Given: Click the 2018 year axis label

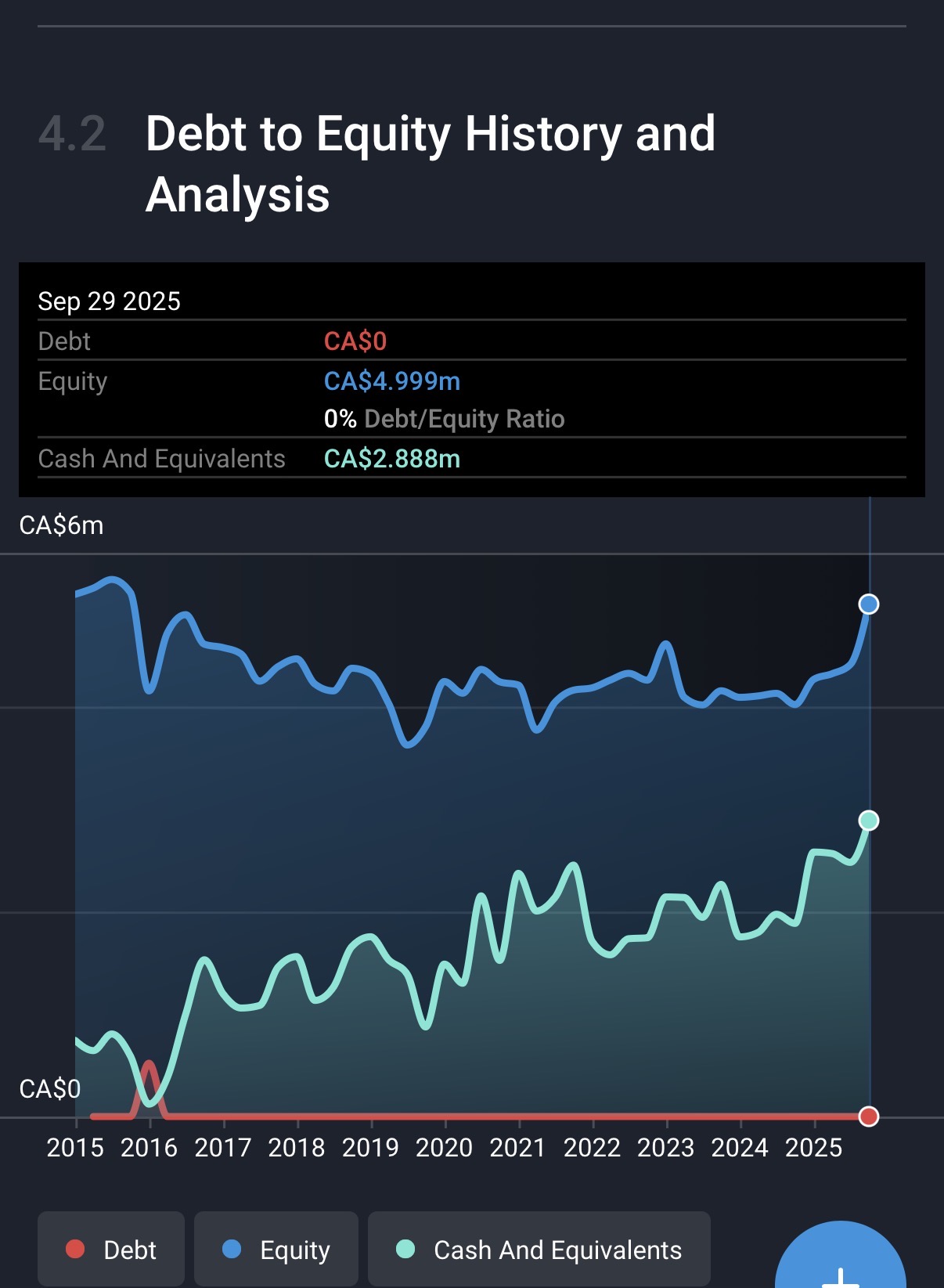Looking at the screenshot, I should (297, 1148).
